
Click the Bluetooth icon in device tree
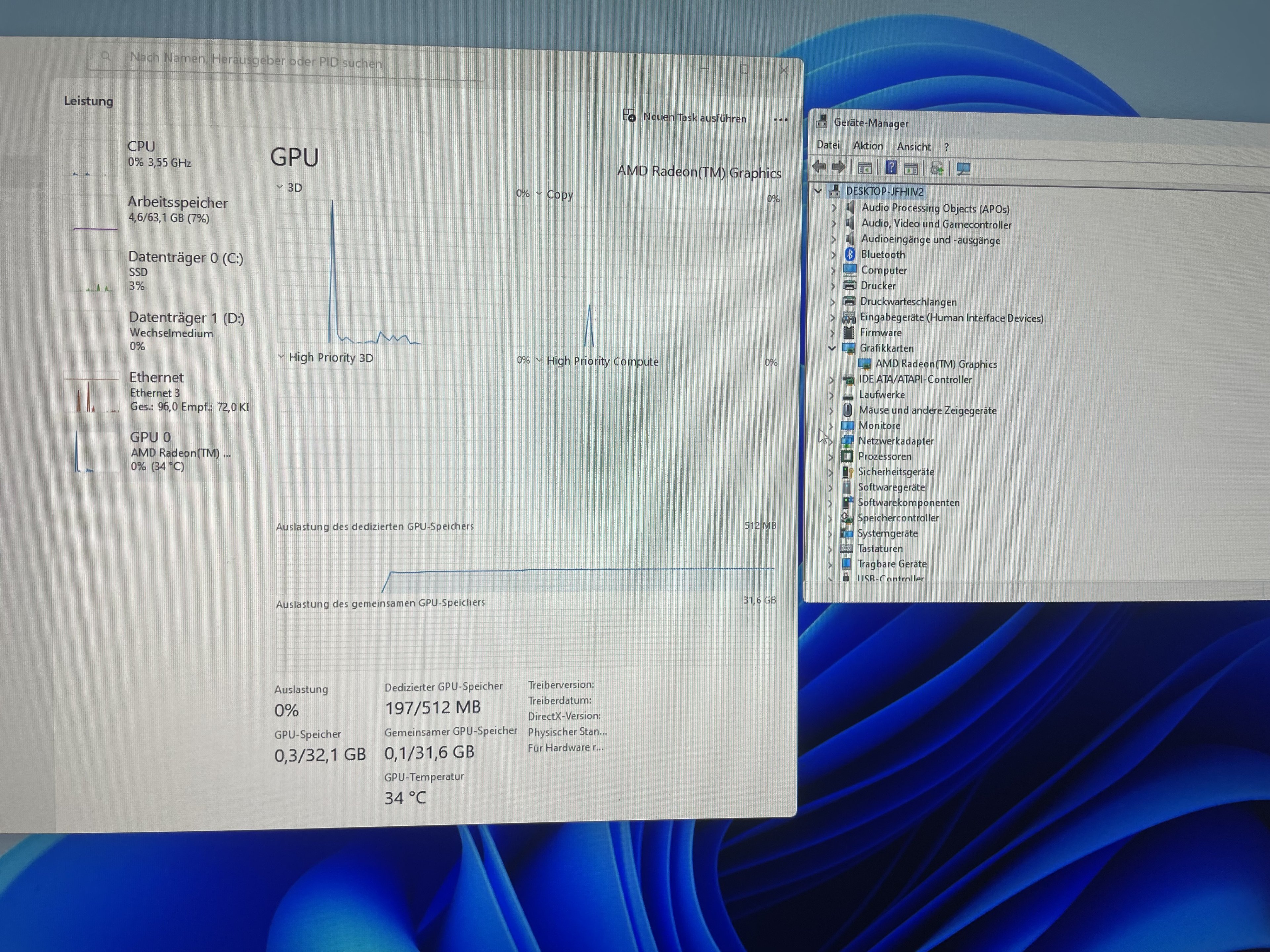coord(850,254)
